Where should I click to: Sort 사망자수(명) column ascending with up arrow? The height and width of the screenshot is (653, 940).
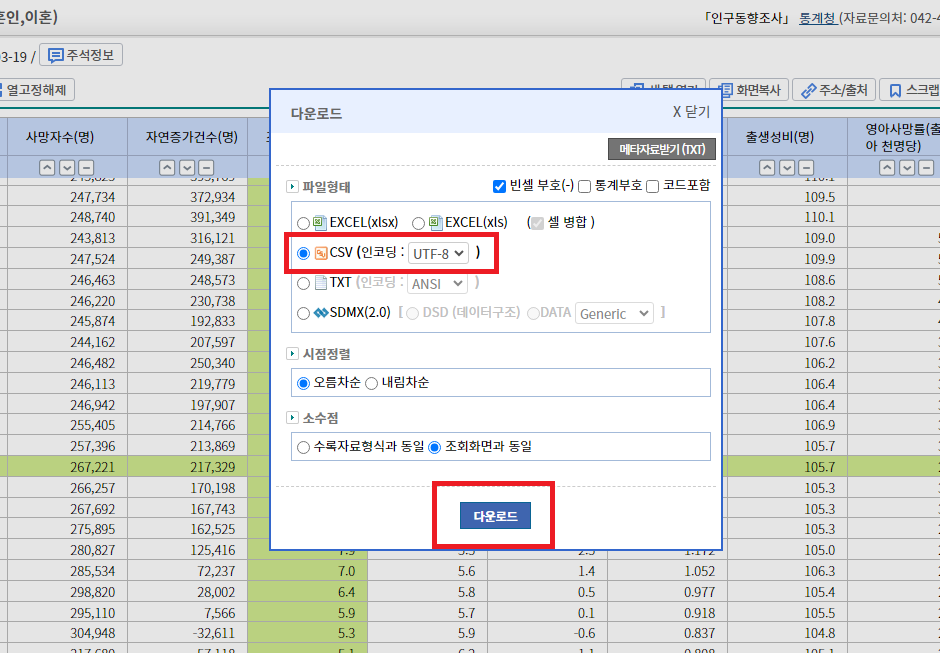coord(47,168)
